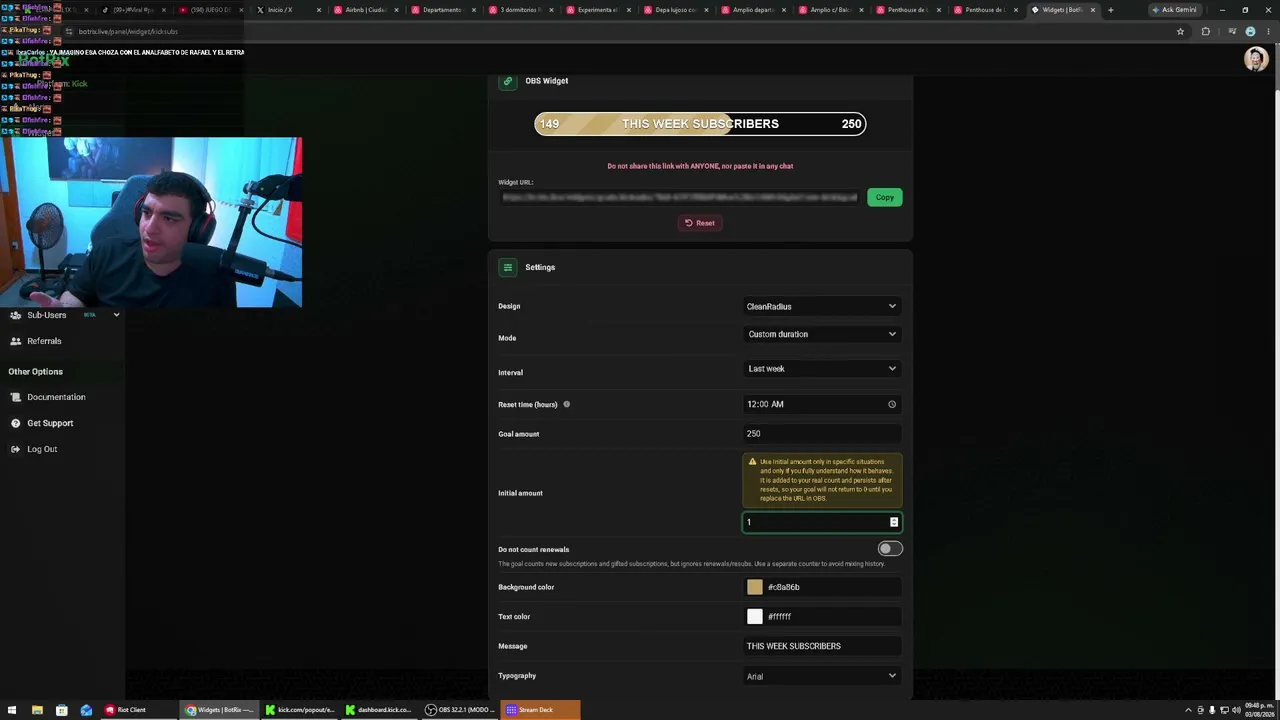
Task: Click the Ask Gemini button
Action: (x=1175, y=10)
